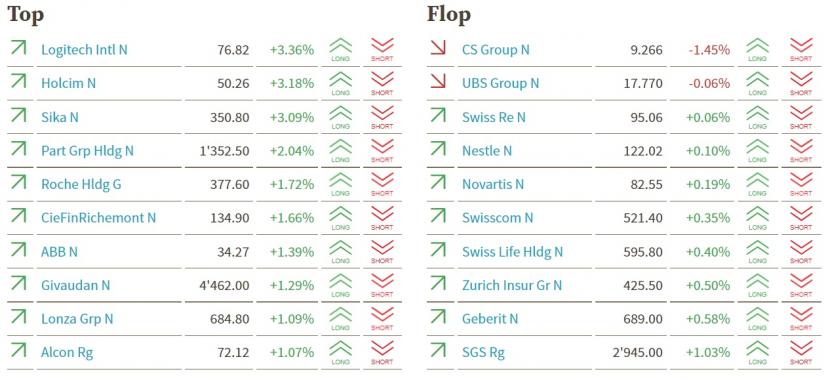The image size is (830, 380).
Task: Open the Zurich Insur Gr N link
Action: point(511,285)
